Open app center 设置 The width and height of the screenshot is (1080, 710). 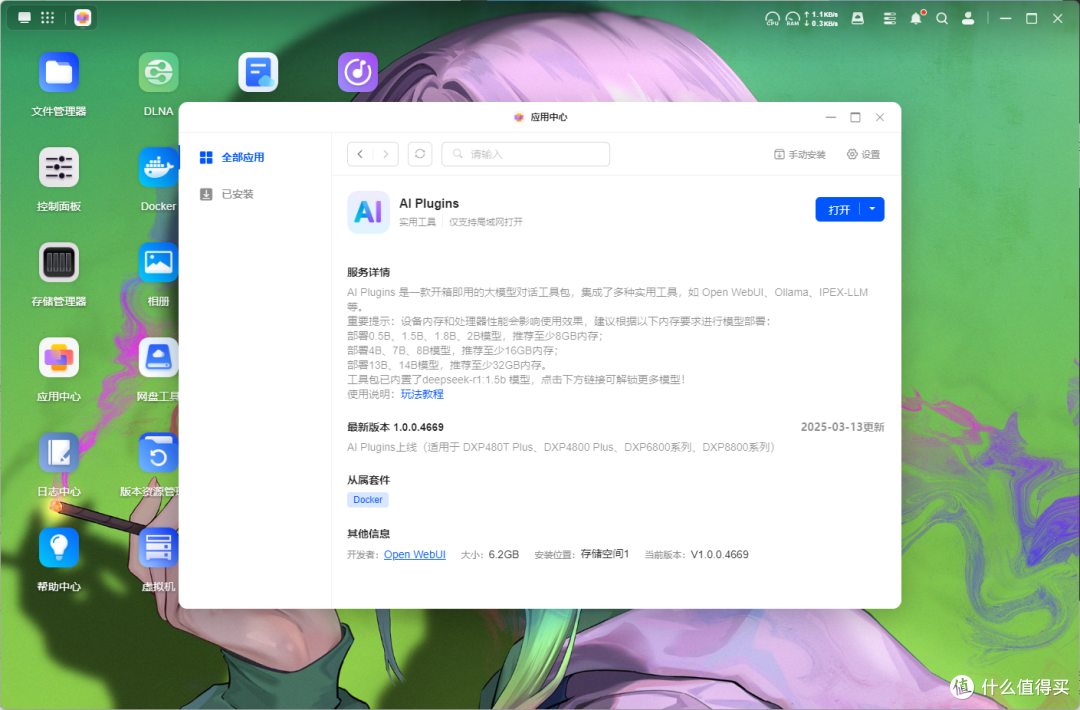click(864, 154)
